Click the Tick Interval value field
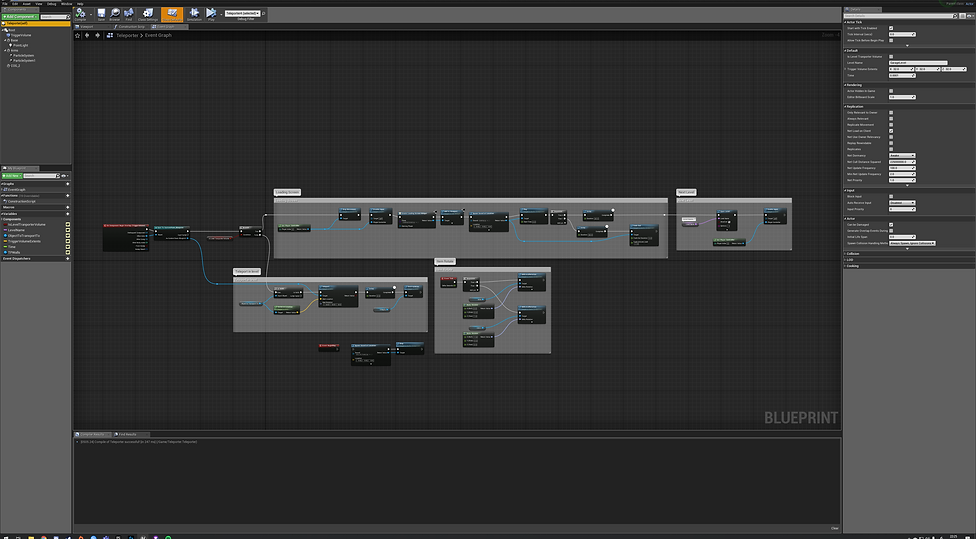The height and width of the screenshot is (539, 976). point(902,34)
